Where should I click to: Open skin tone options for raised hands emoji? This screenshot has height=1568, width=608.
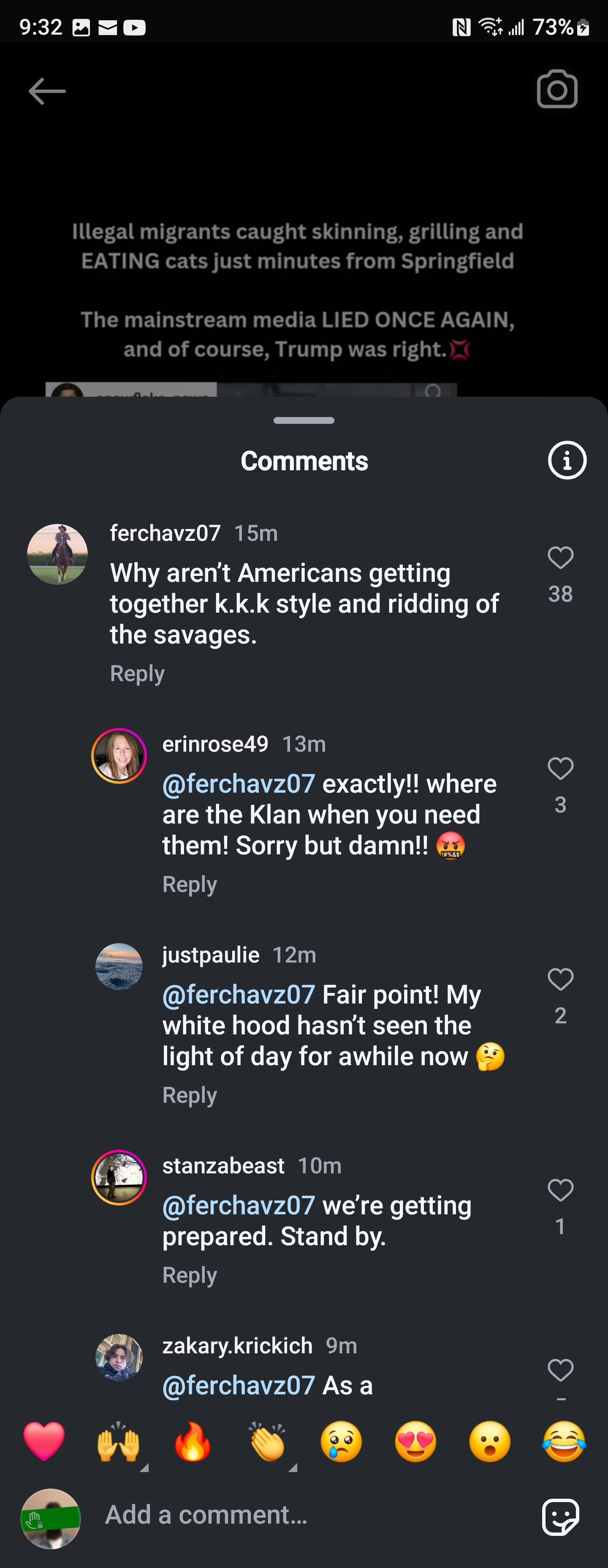click(x=144, y=1468)
